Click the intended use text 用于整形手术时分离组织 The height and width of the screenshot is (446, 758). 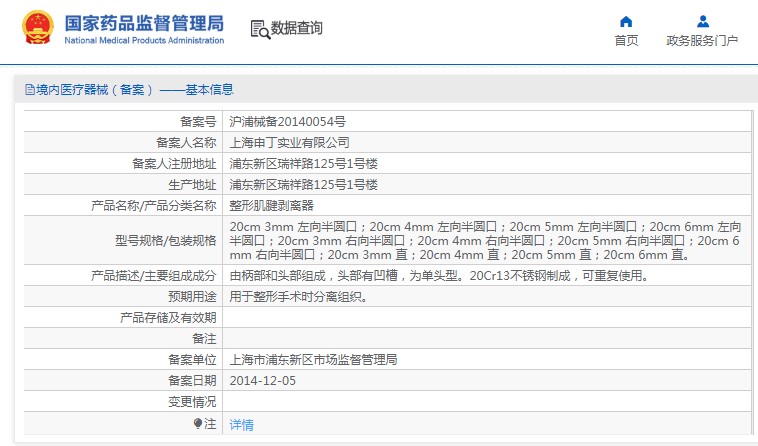pos(299,296)
